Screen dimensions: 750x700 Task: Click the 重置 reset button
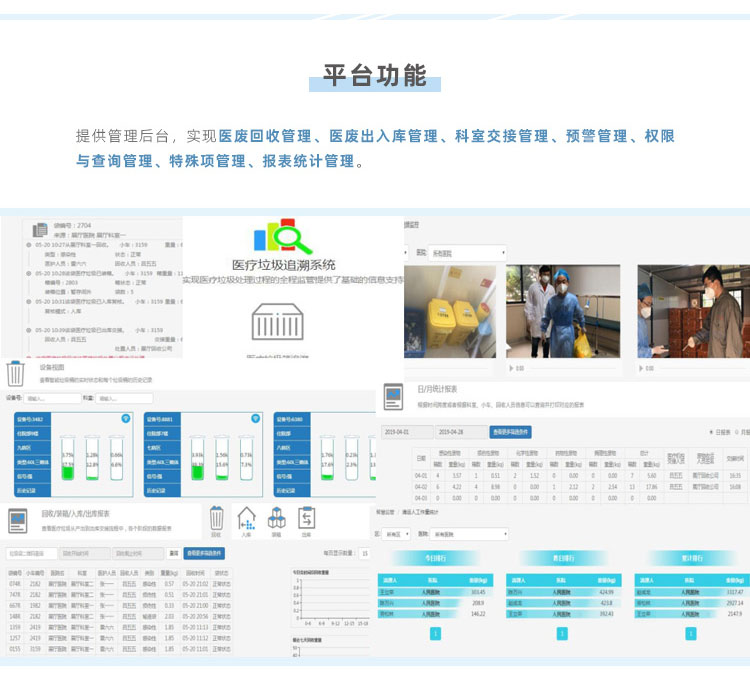coord(174,553)
